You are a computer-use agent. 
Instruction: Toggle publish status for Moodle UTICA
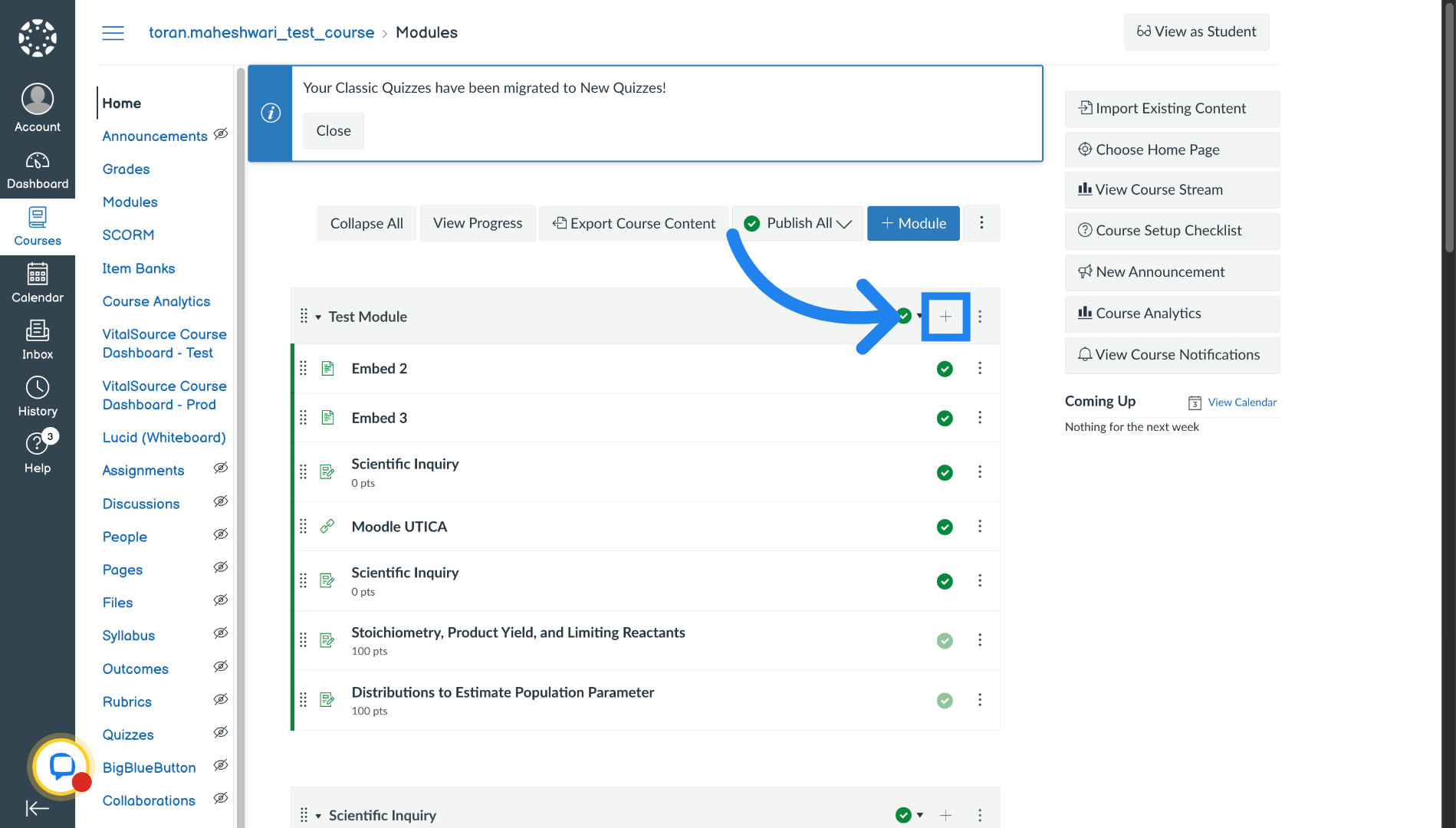[945, 527]
